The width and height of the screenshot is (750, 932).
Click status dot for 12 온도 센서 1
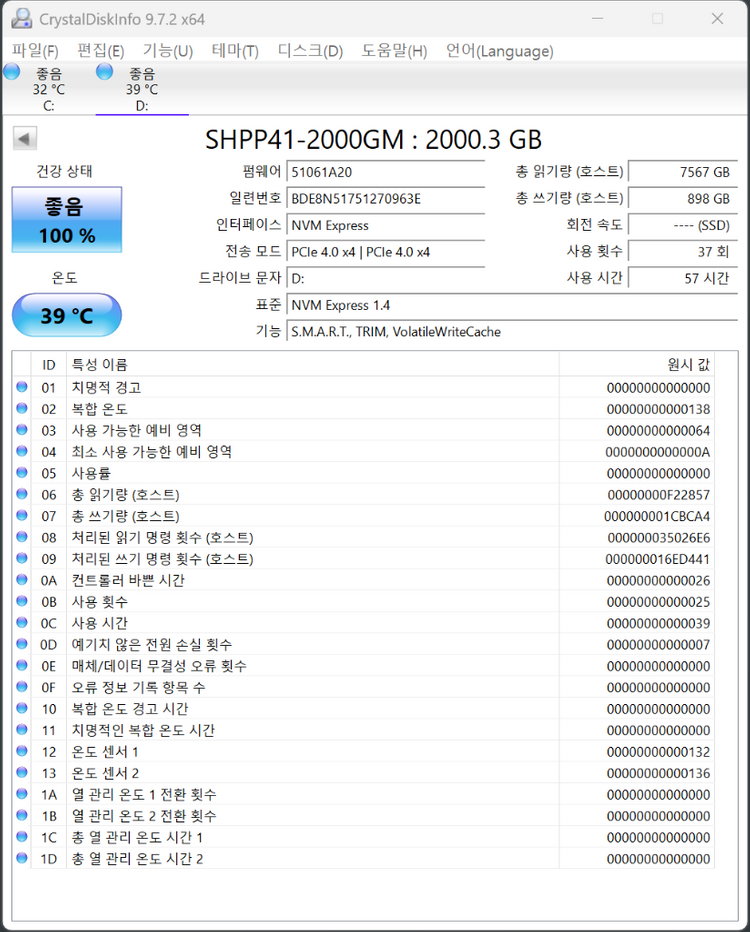pyautogui.click(x=22, y=751)
